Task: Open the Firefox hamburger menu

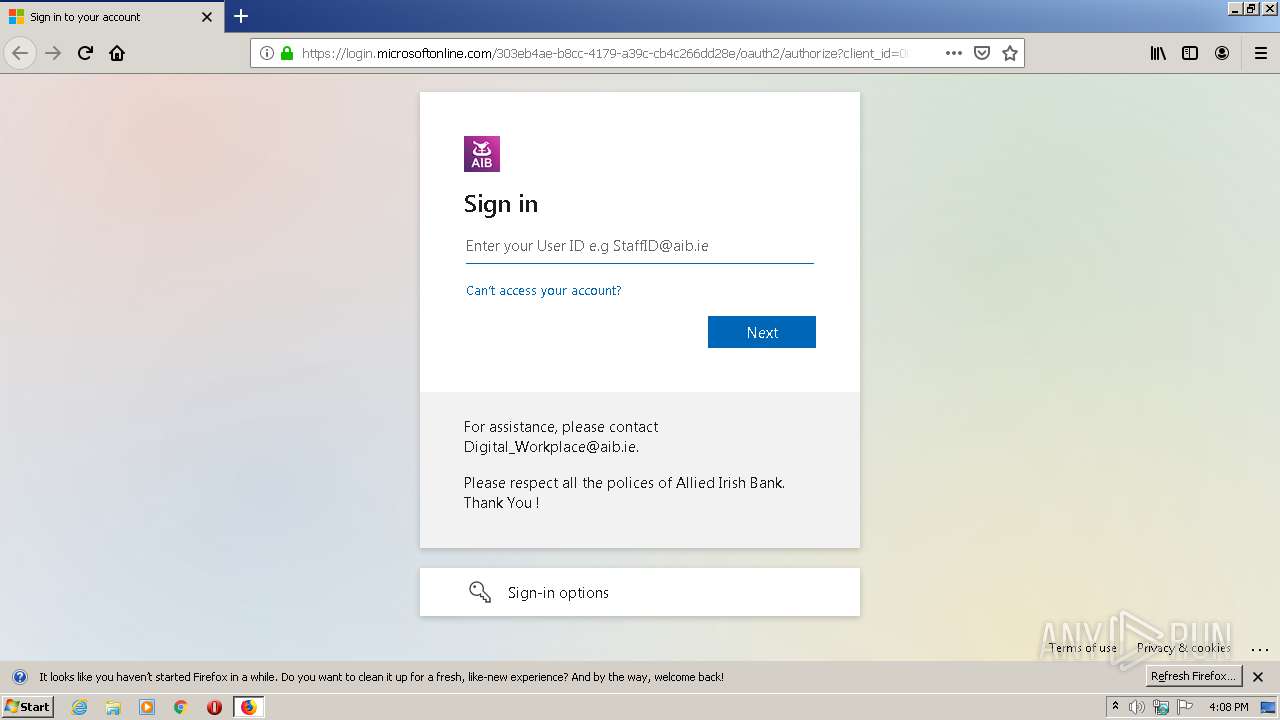Action: (1261, 53)
